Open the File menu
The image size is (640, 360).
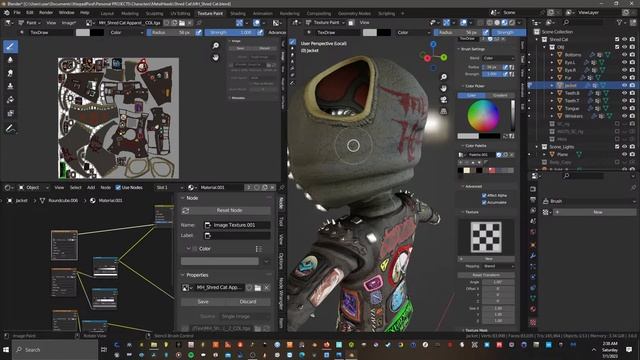pos(17,13)
